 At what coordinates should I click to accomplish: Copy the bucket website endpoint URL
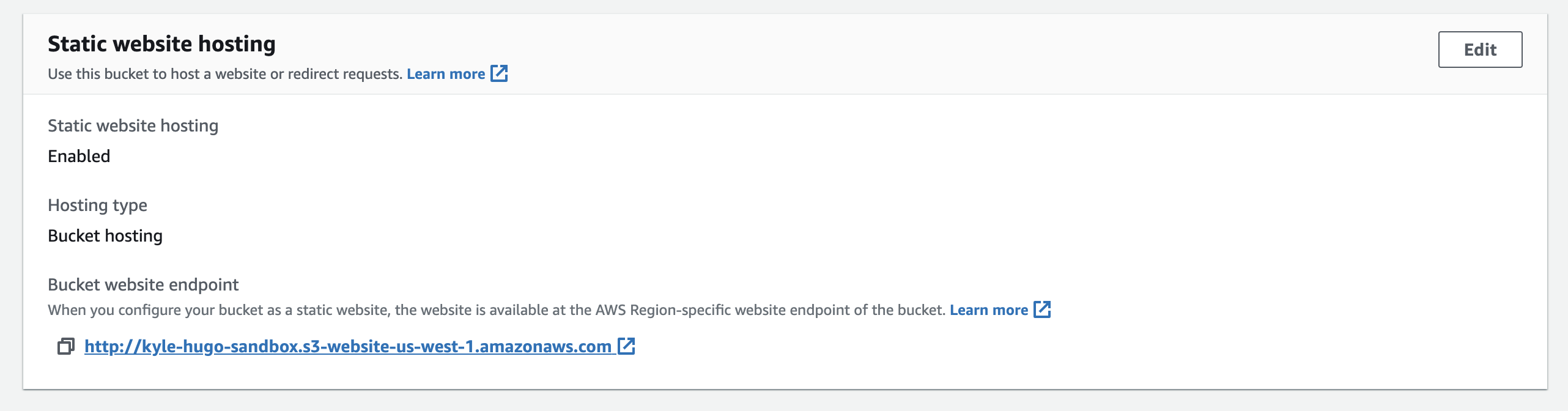[65, 347]
